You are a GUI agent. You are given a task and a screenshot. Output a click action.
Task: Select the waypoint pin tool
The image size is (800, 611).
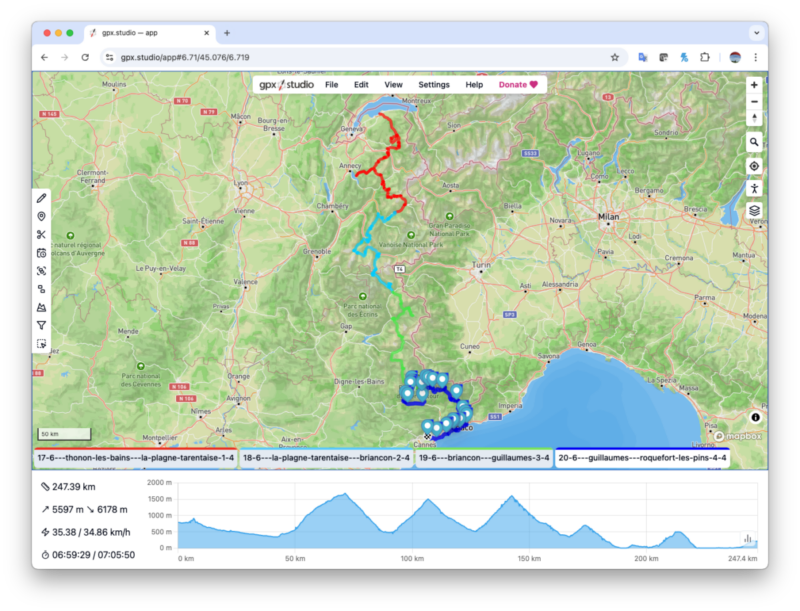tap(41, 216)
